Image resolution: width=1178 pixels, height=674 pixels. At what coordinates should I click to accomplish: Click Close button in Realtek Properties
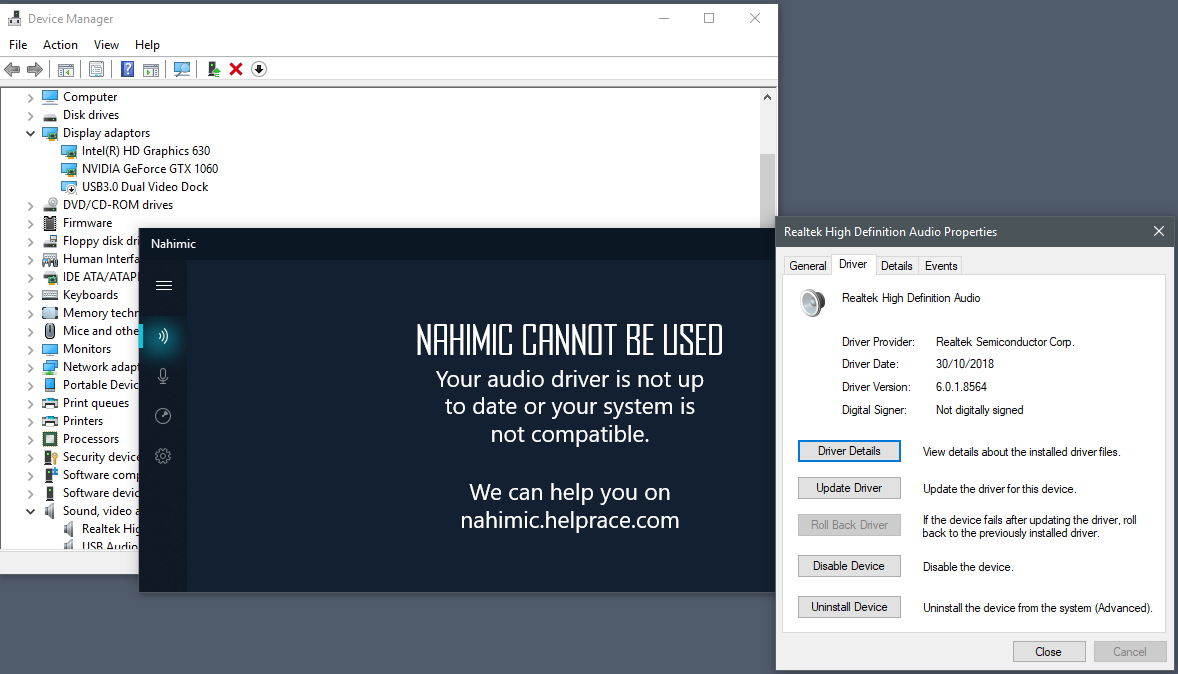tap(1049, 651)
